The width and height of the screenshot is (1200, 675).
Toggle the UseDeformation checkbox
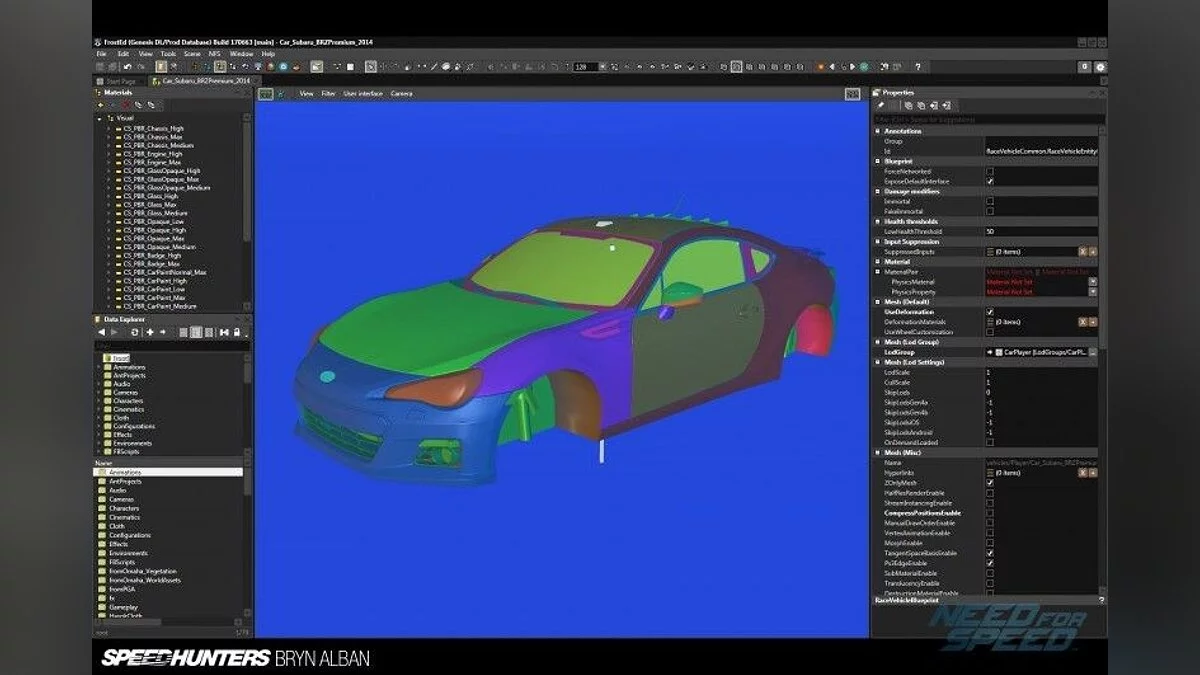click(990, 312)
